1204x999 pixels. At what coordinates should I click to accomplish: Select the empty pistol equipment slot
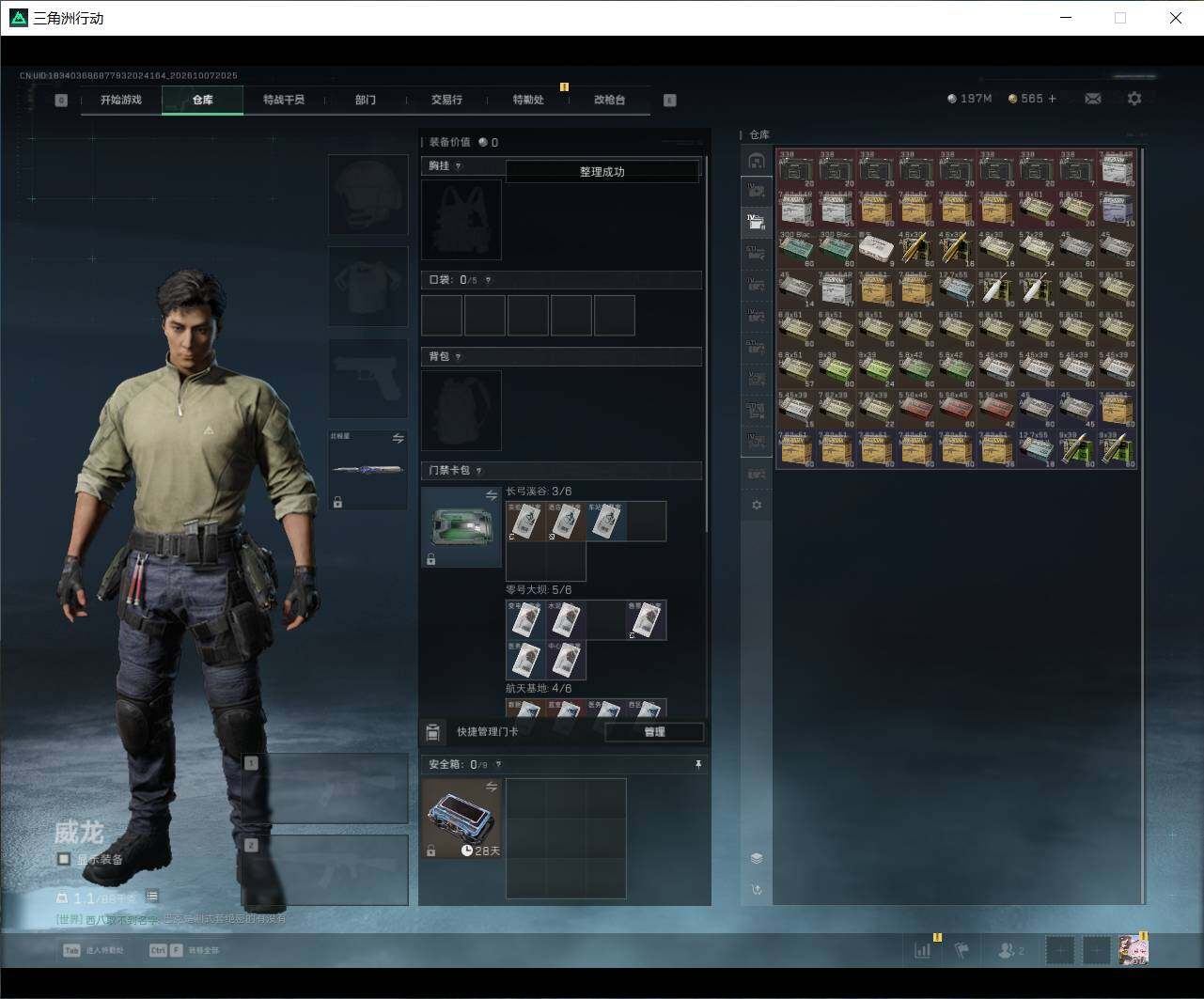[368, 379]
